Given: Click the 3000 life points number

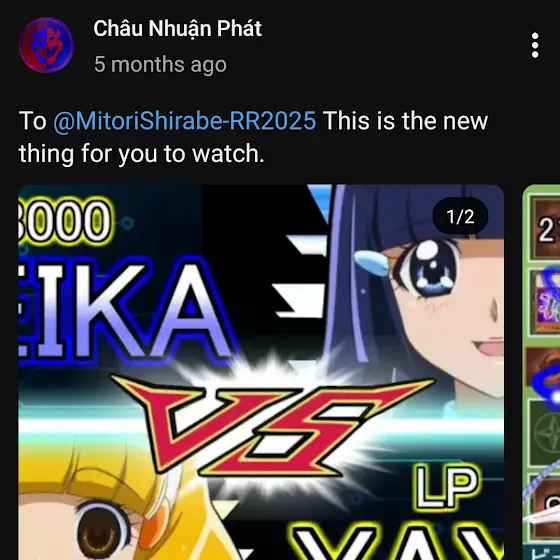Looking at the screenshot, I should click(x=65, y=221).
